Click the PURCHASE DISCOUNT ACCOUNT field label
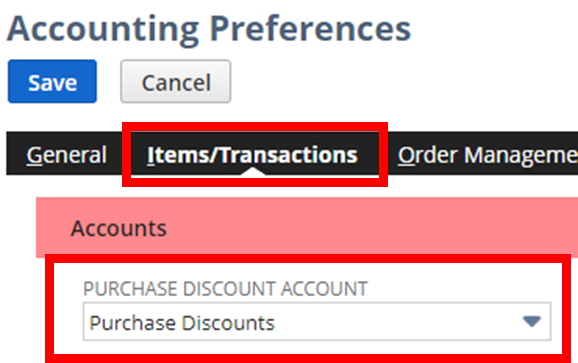Viewport: 578px width, 363px height. coord(225,289)
